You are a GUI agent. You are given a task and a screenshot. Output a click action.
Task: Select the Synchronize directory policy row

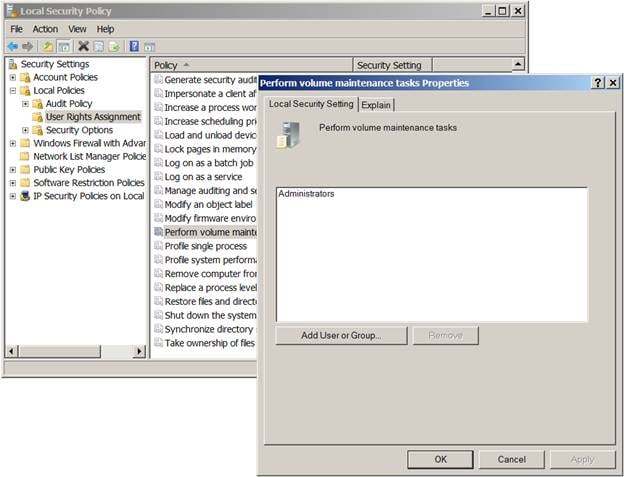point(209,329)
